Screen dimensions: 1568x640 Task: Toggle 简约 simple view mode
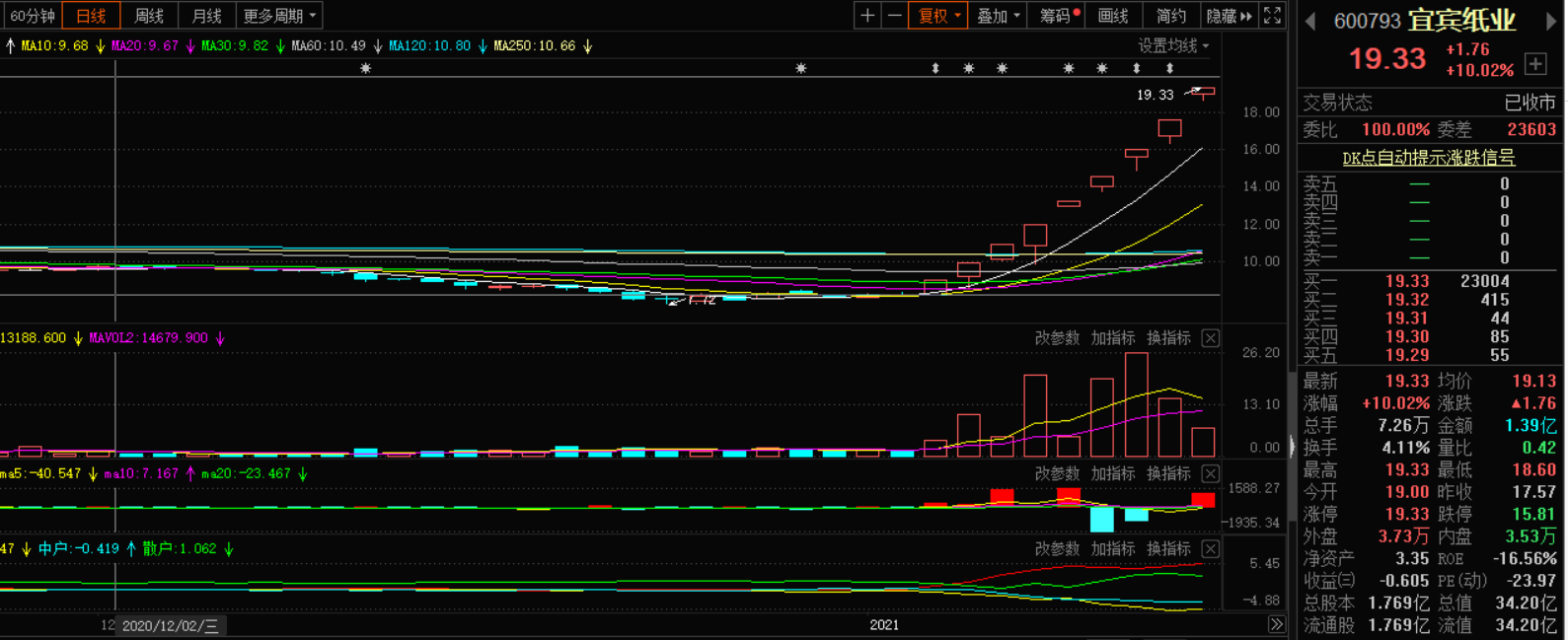[x=1170, y=16]
